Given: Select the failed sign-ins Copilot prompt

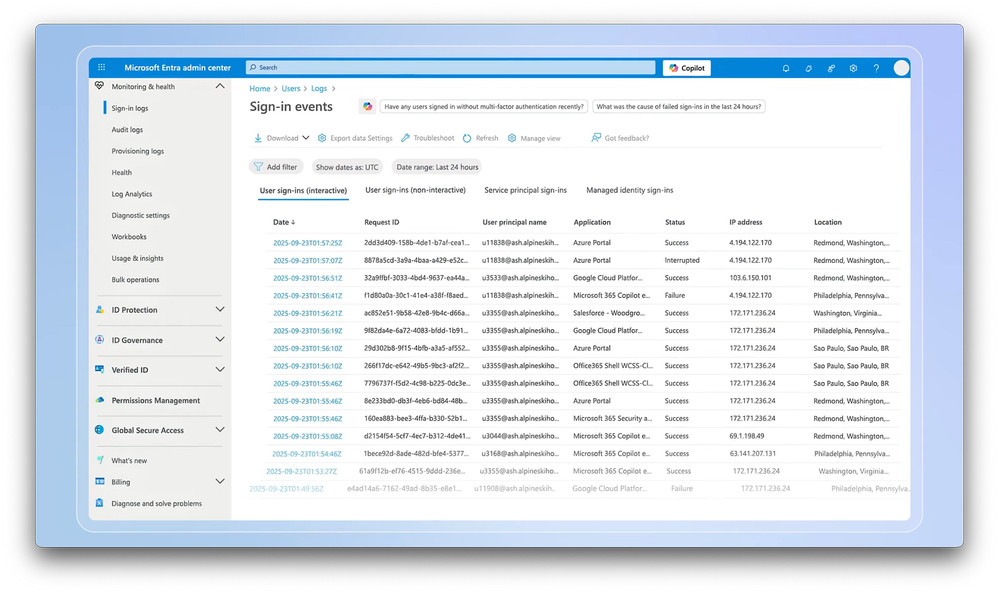Looking at the screenshot, I should click(x=679, y=106).
